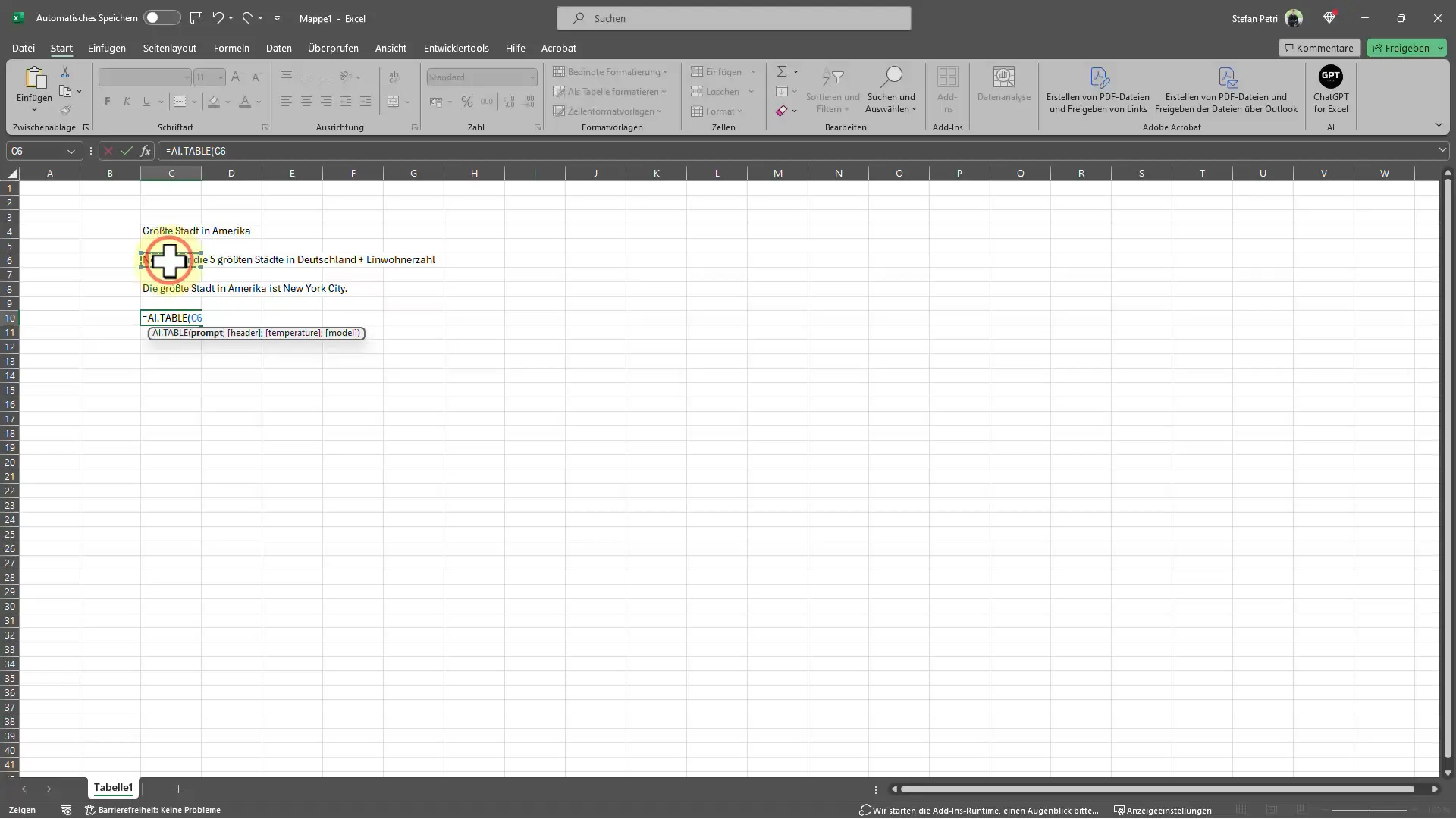Switch to the Einfügen ribbon tab
Image resolution: width=1456 pixels, height=819 pixels.
(x=107, y=48)
